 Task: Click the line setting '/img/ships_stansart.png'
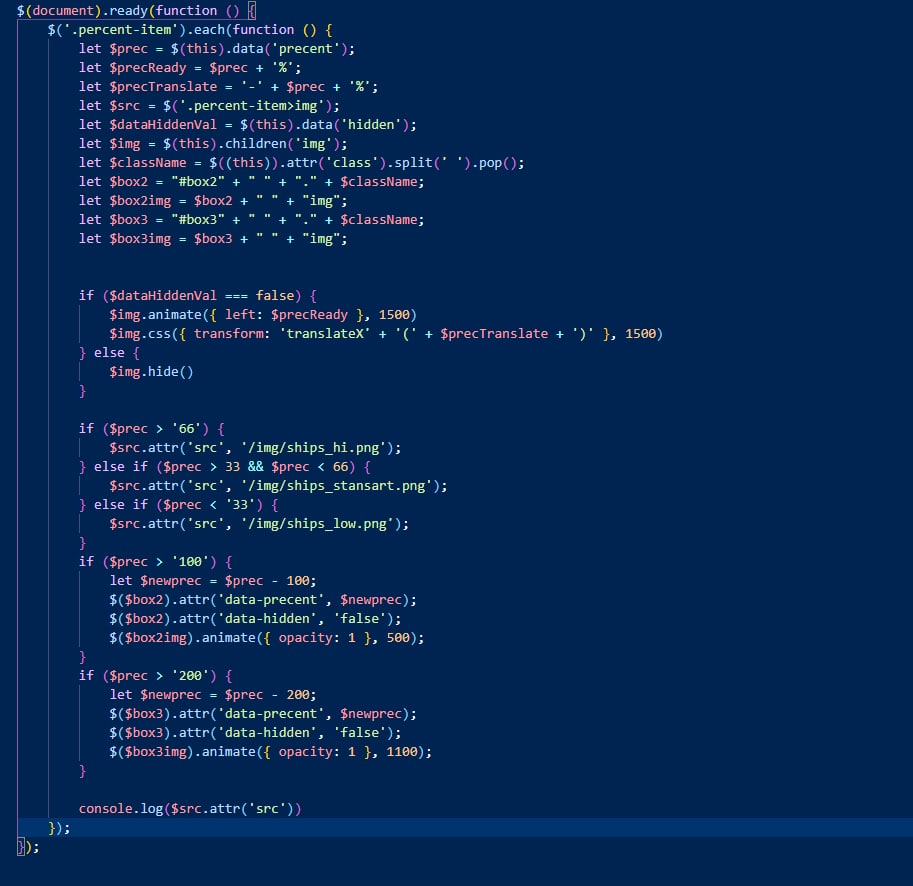coord(278,485)
